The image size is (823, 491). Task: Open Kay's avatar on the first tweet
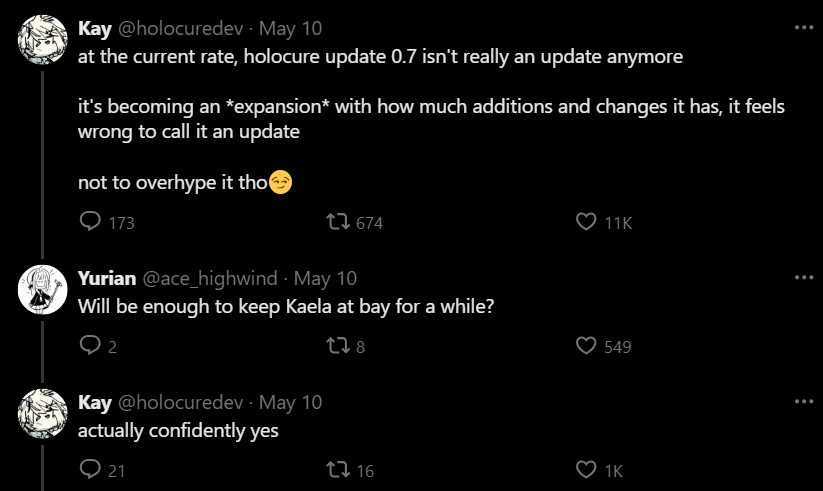point(42,40)
